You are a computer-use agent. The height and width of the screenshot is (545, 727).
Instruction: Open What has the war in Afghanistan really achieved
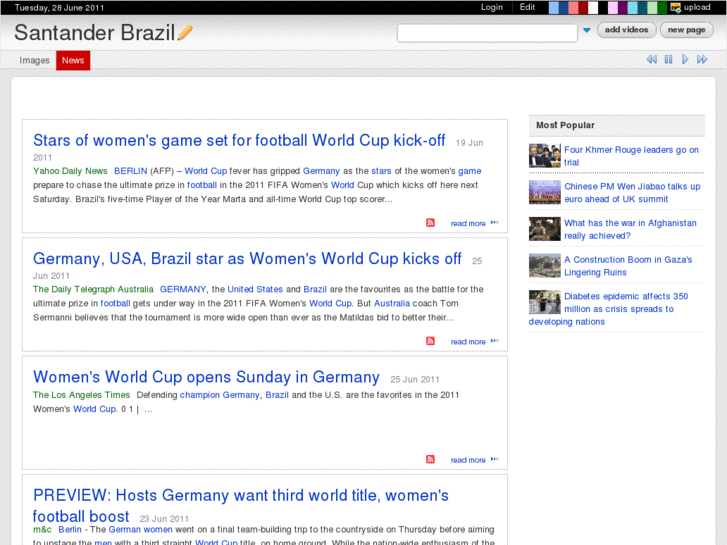[630, 229]
